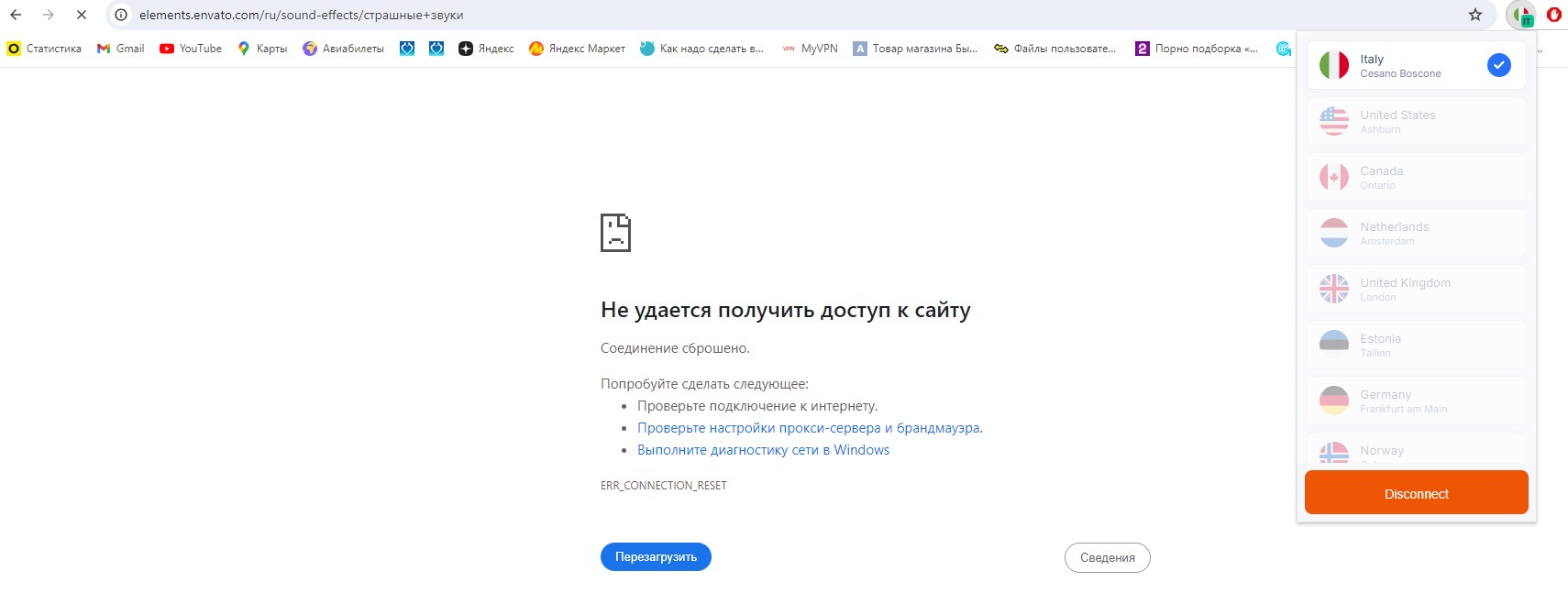The image size is (1568, 593).
Task: Open the red shield extension icon
Action: tap(1553, 15)
